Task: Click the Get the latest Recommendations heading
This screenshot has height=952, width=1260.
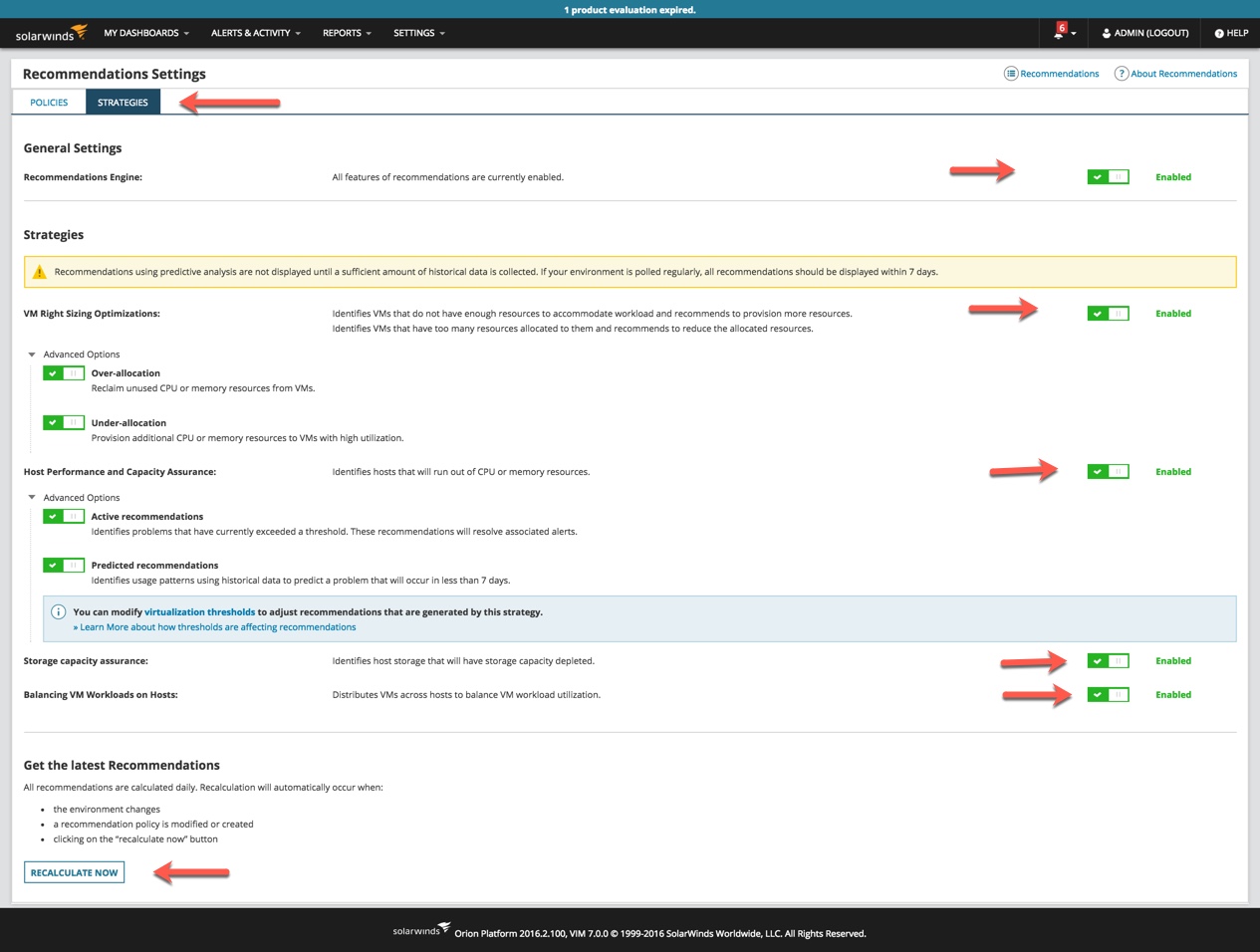Action: (x=122, y=766)
